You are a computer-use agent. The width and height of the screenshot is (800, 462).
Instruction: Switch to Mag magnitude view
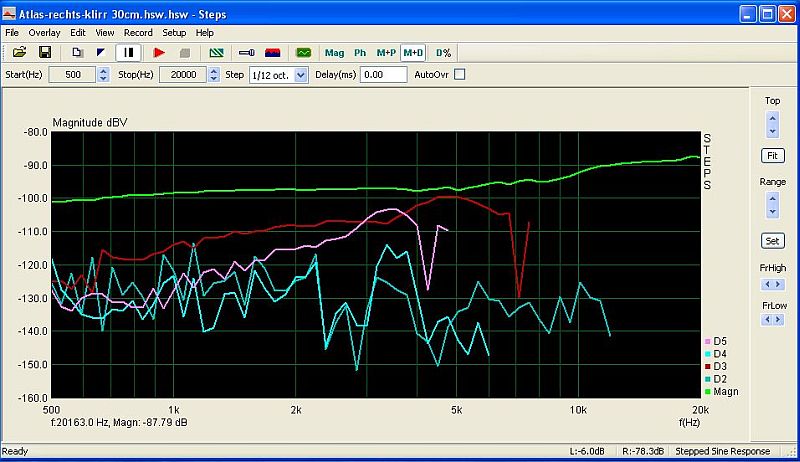point(334,52)
